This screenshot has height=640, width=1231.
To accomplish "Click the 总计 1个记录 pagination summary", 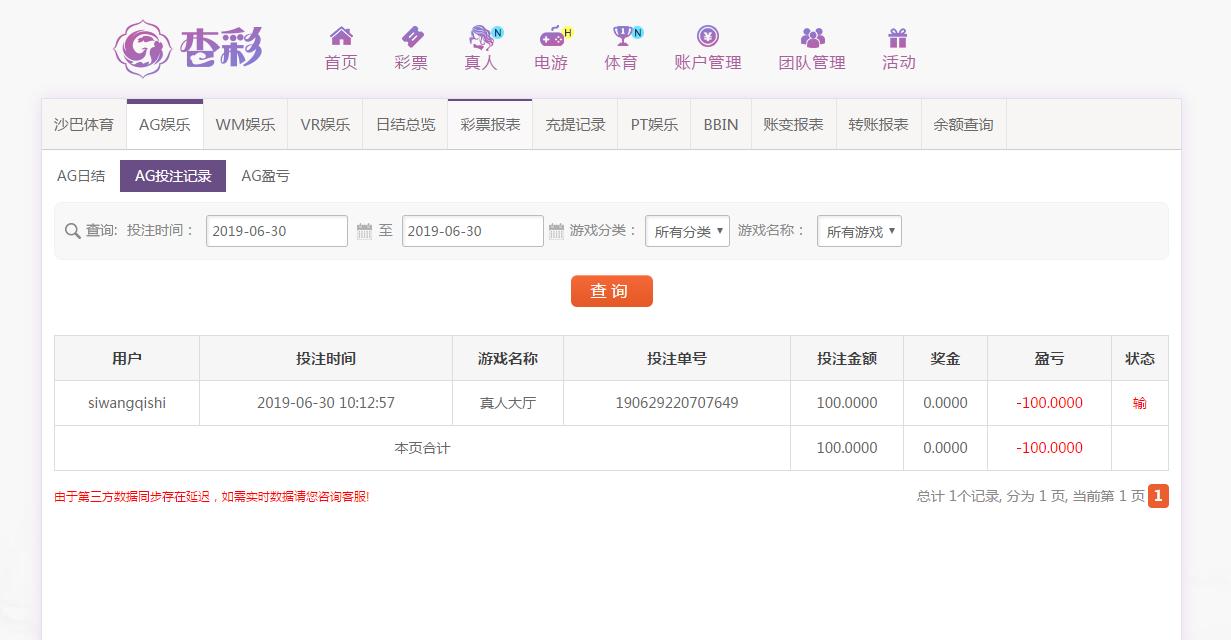I will (1030, 496).
